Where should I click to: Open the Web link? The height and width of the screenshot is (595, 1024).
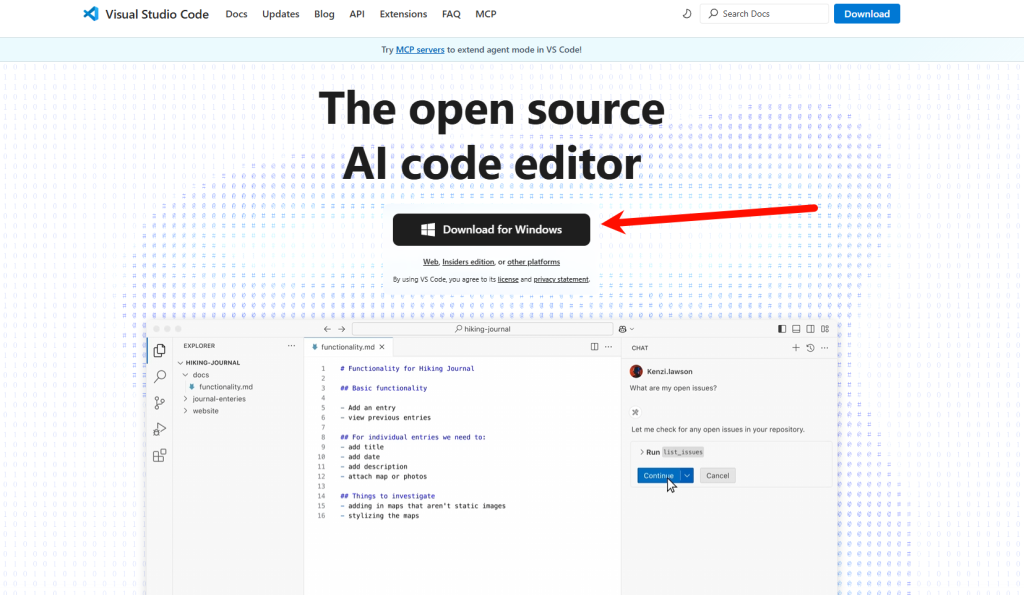pos(430,262)
